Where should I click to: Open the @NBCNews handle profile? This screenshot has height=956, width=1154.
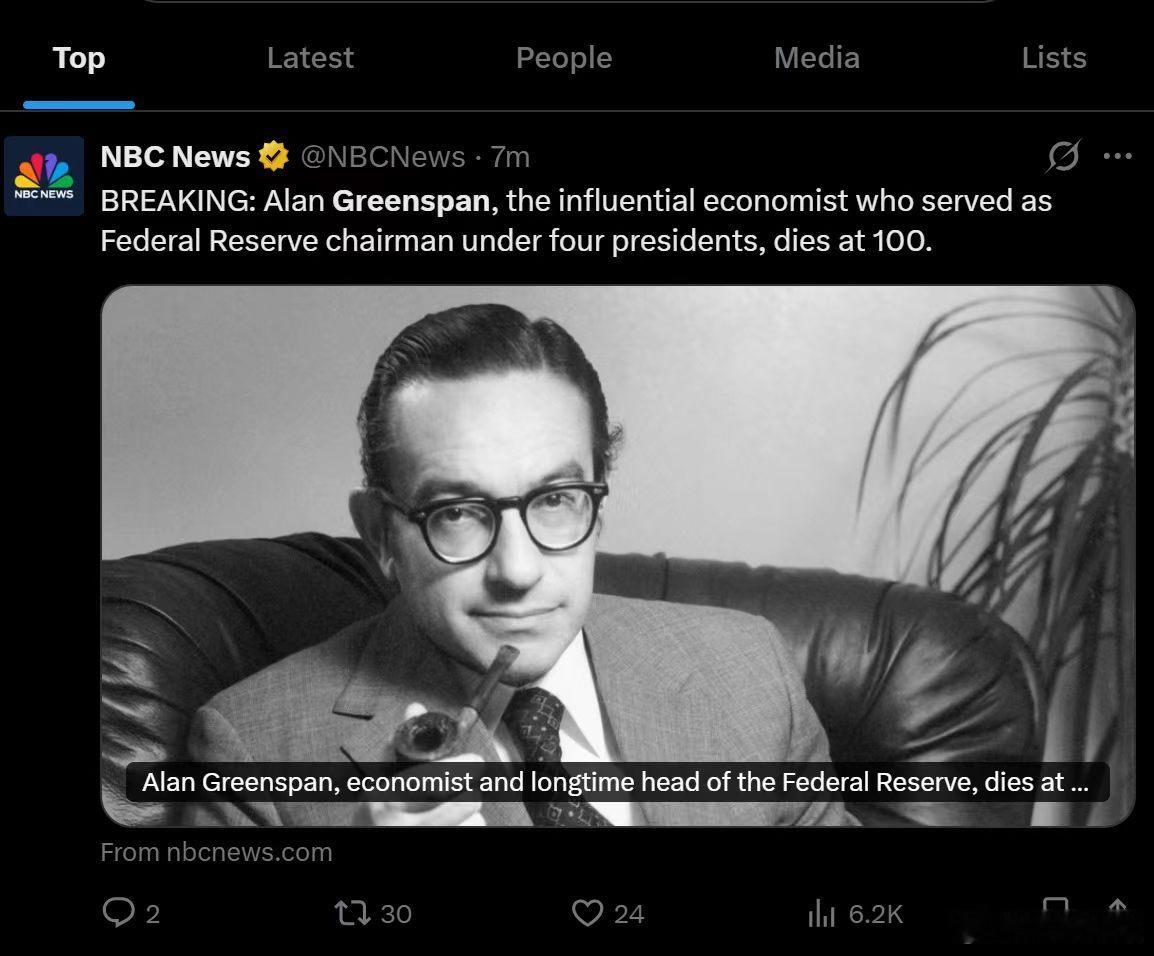pyautogui.click(x=383, y=157)
